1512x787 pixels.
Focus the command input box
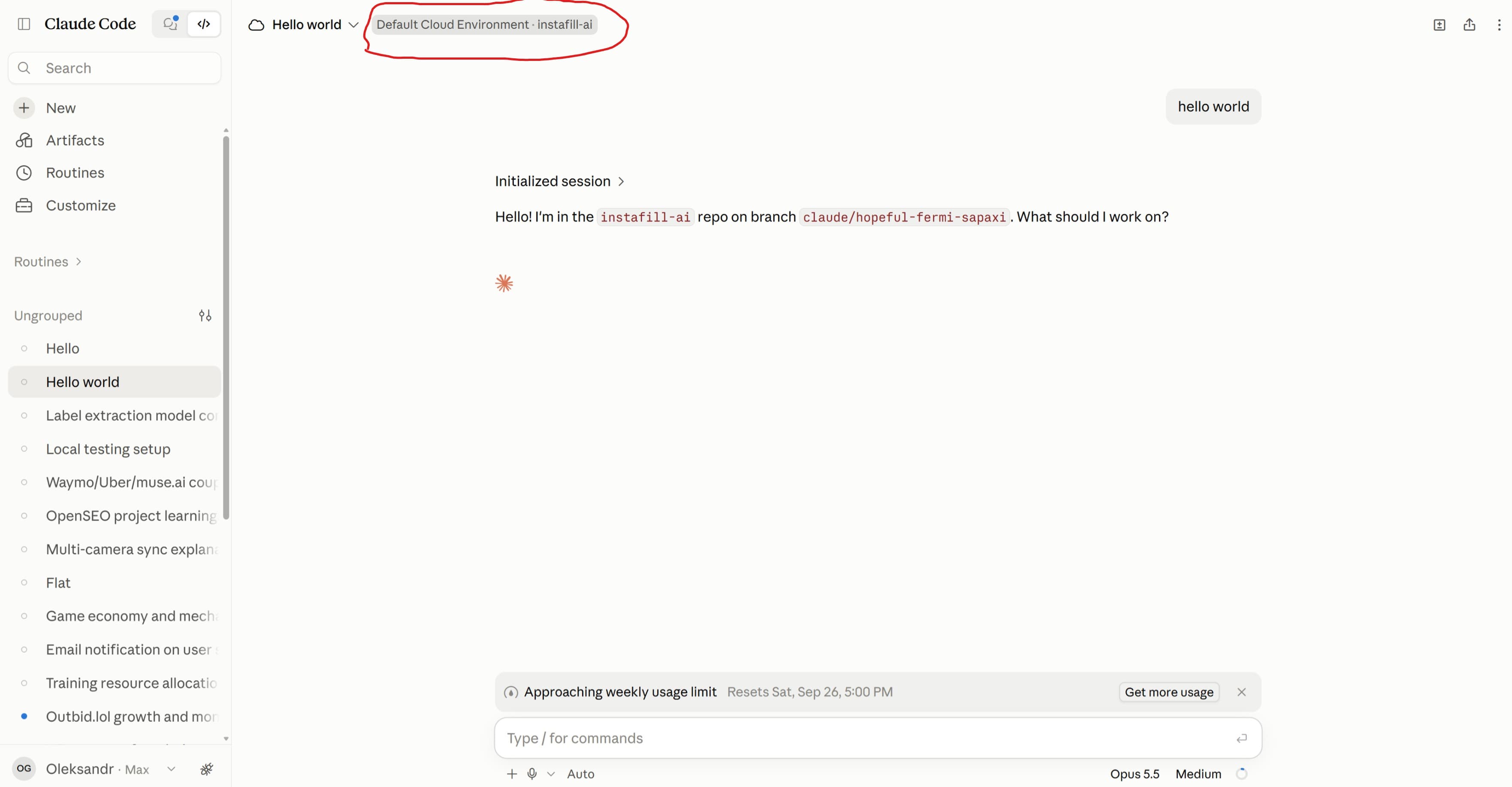[x=869, y=738]
